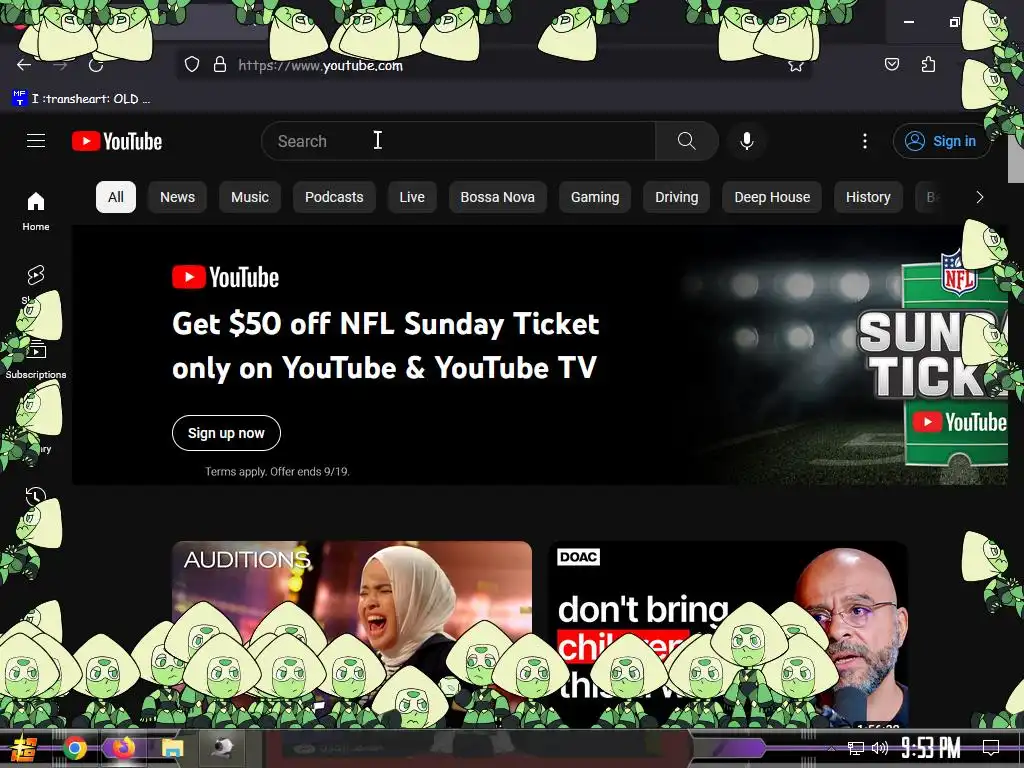This screenshot has height=768, width=1024.
Task: Show more chips with right arrow
Action: [x=979, y=197]
